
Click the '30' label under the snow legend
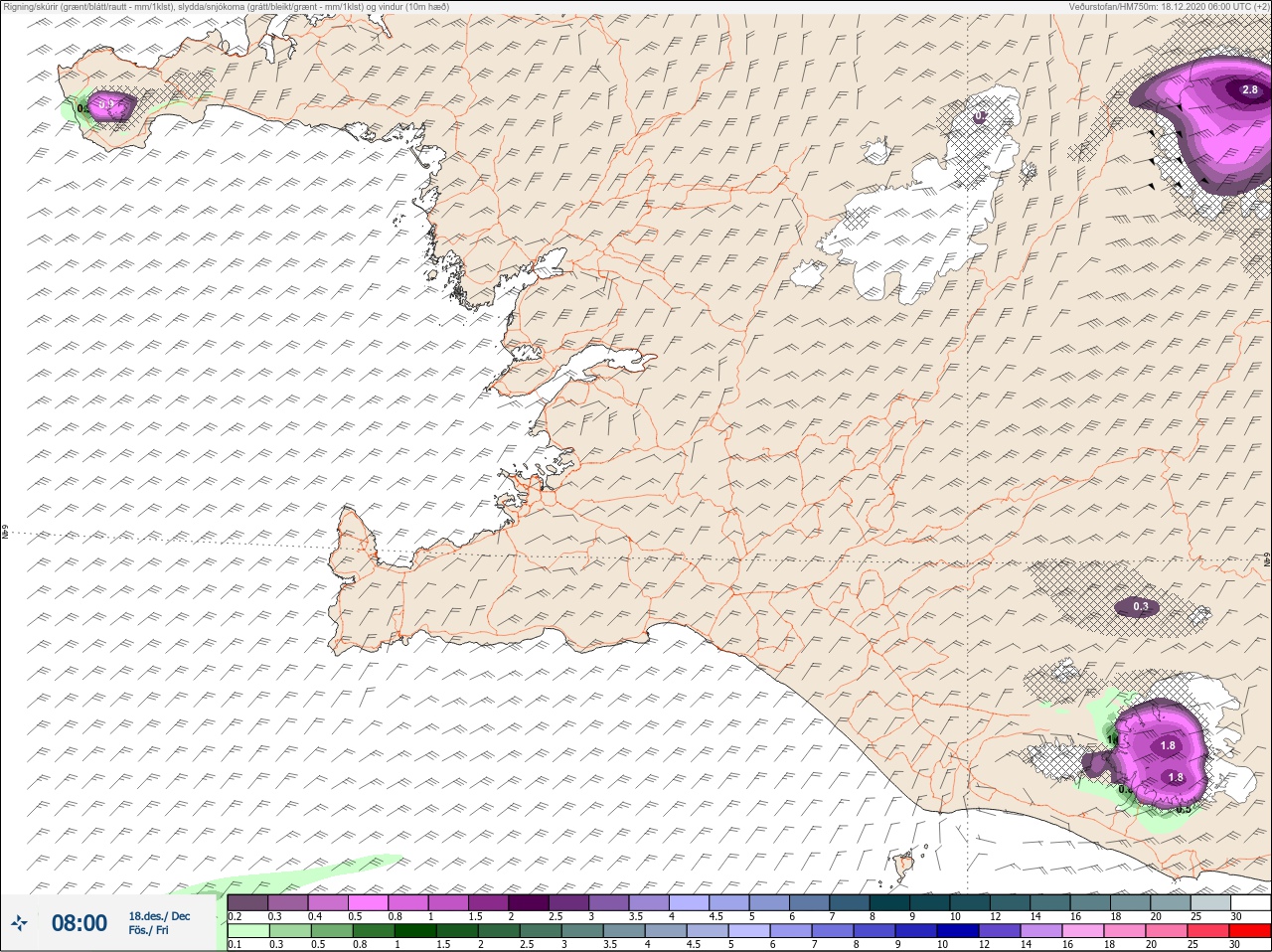(1235, 916)
